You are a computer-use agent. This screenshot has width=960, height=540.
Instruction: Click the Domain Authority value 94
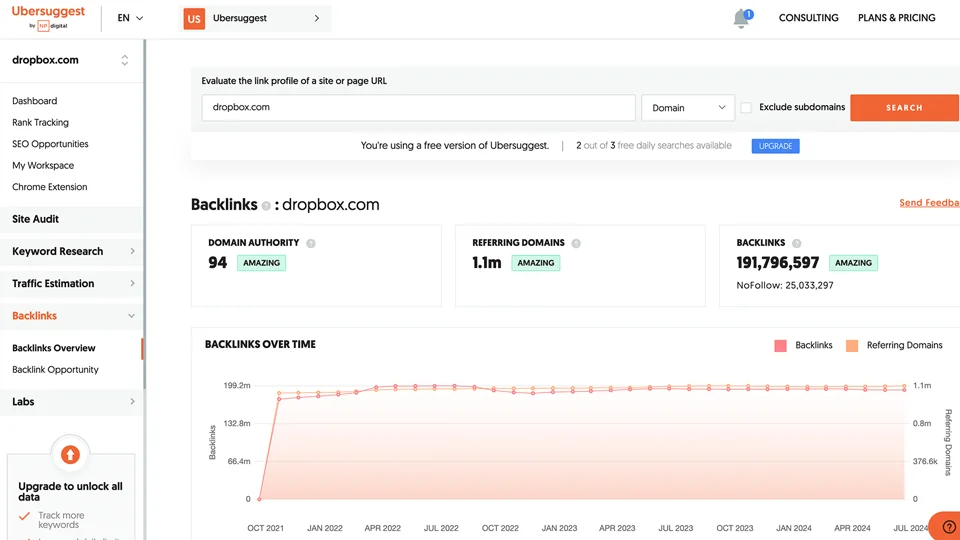pyautogui.click(x=217, y=263)
